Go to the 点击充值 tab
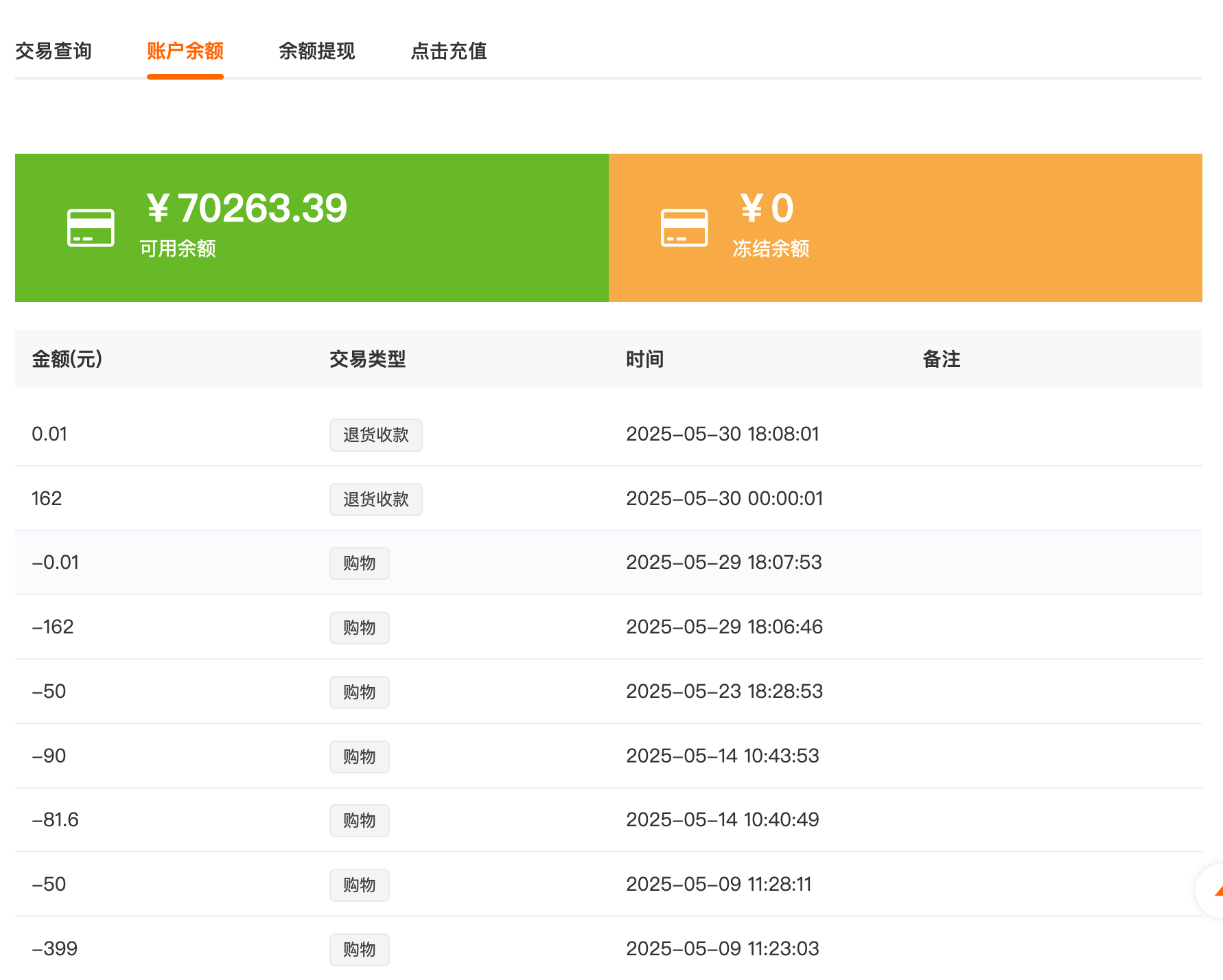This screenshot has height=980, width=1223. pos(448,51)
